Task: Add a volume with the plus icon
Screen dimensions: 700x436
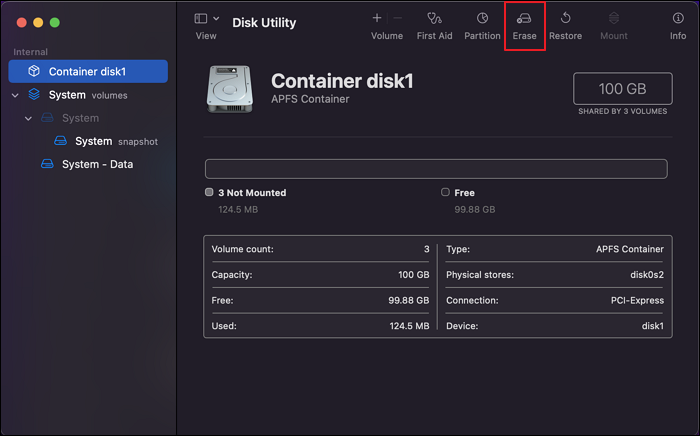Action: [377, 18]
